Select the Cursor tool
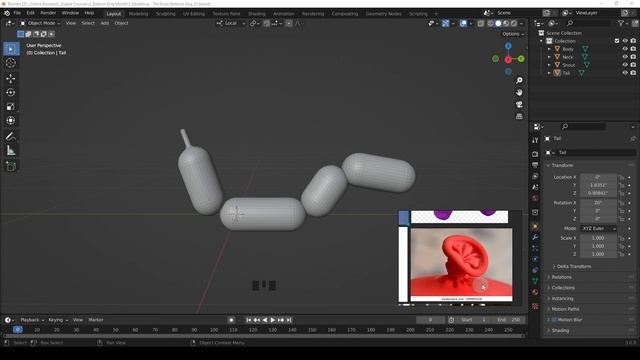This screenshot has height=360, width=640. click(x=11, y=63)
